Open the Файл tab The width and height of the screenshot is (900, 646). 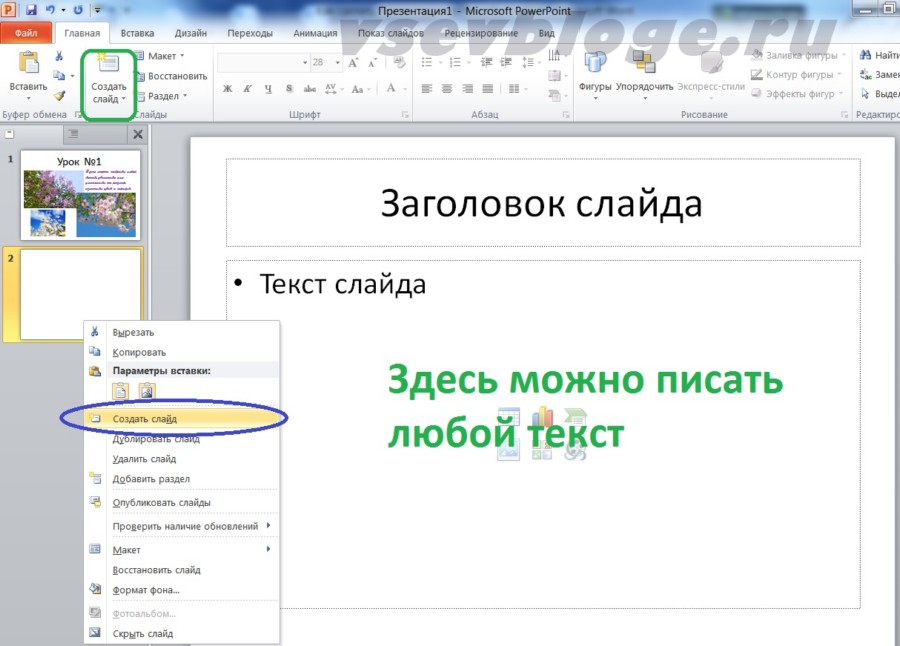point(26,33)
